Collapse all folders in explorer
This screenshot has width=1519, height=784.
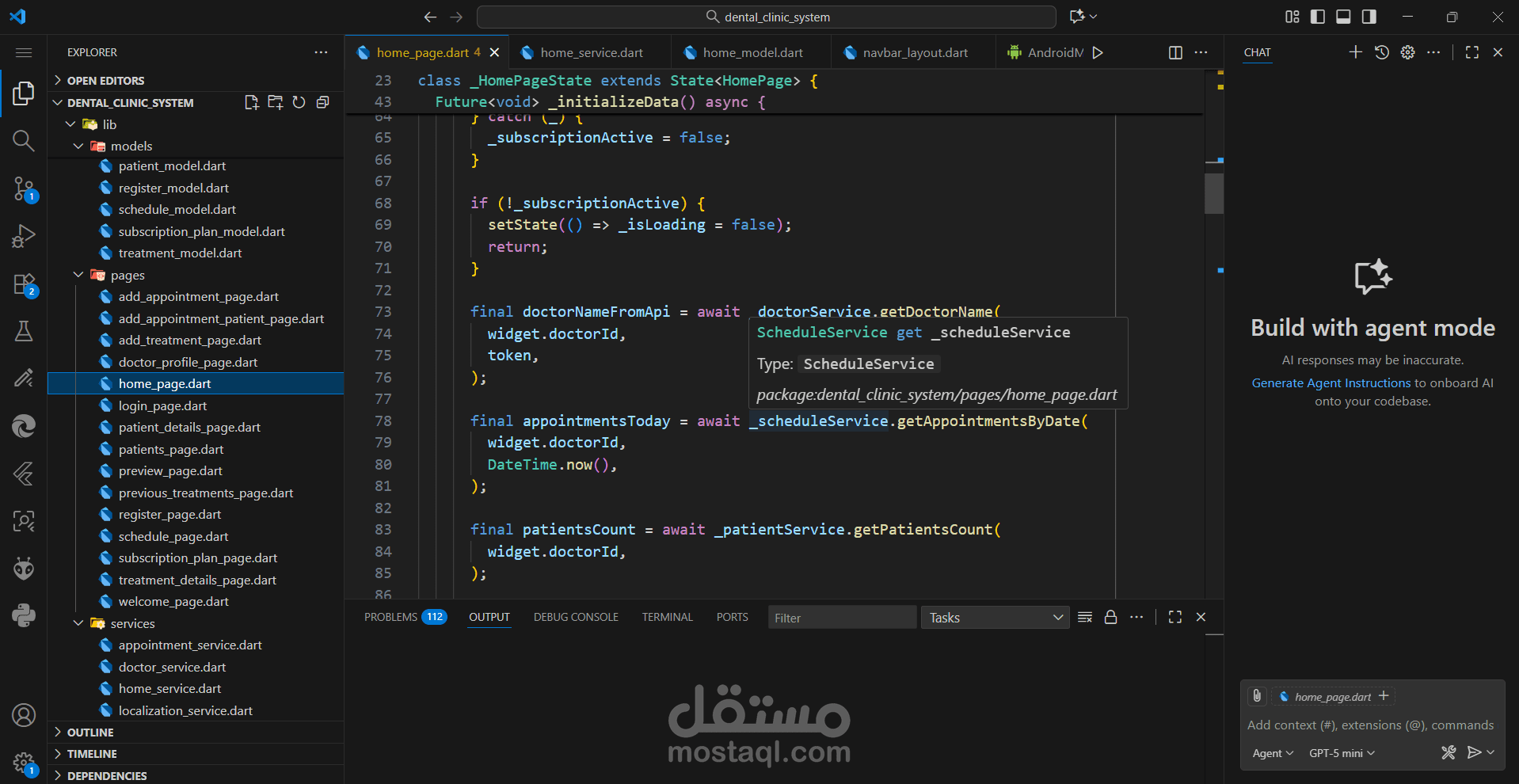point(322,102)
